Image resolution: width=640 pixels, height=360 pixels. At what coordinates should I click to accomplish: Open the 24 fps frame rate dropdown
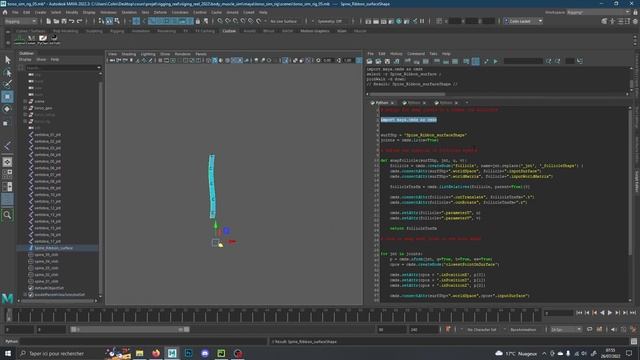coord(566,329)
